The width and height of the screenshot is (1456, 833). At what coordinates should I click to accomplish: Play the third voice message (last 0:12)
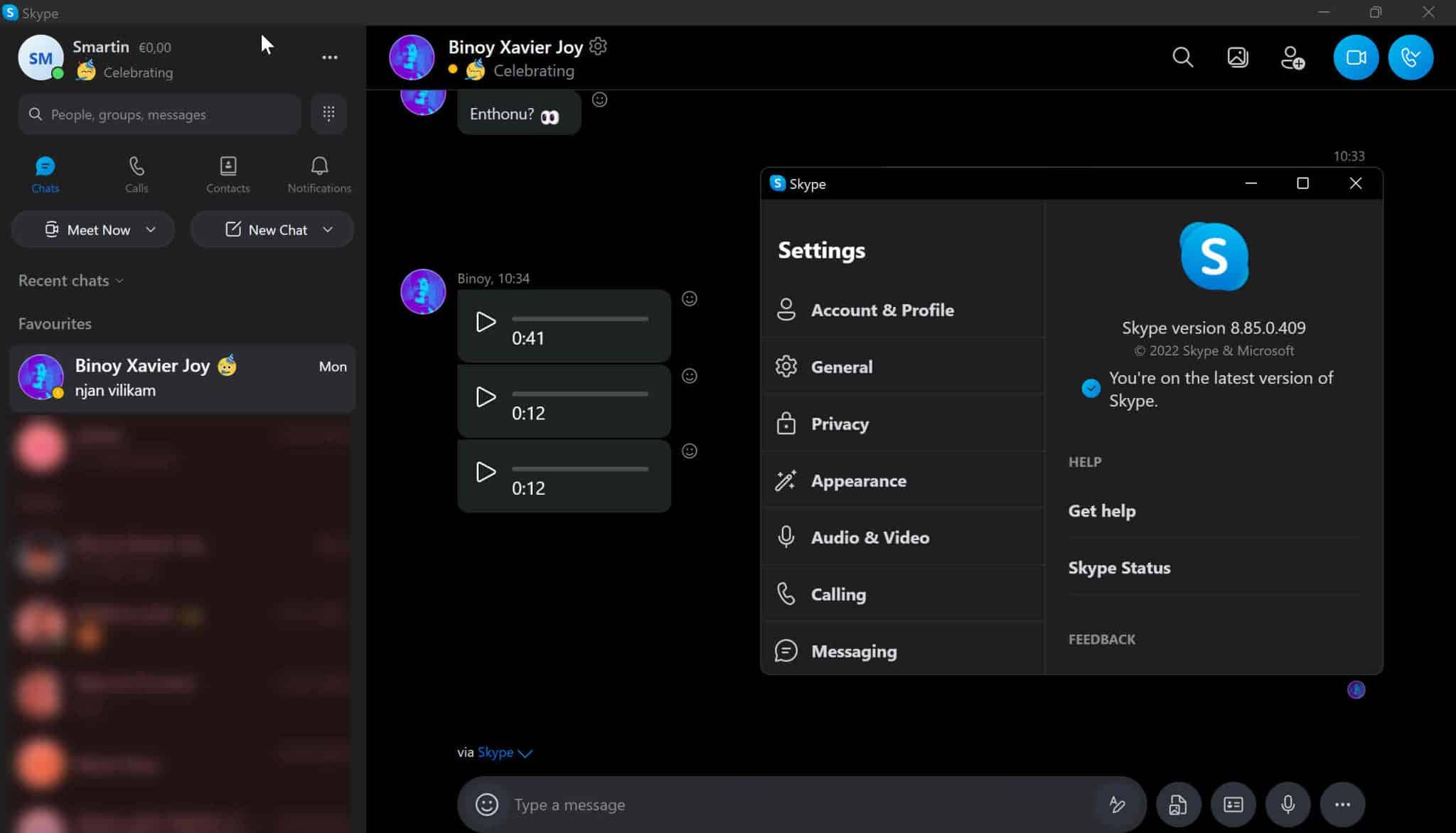(486, 472)
